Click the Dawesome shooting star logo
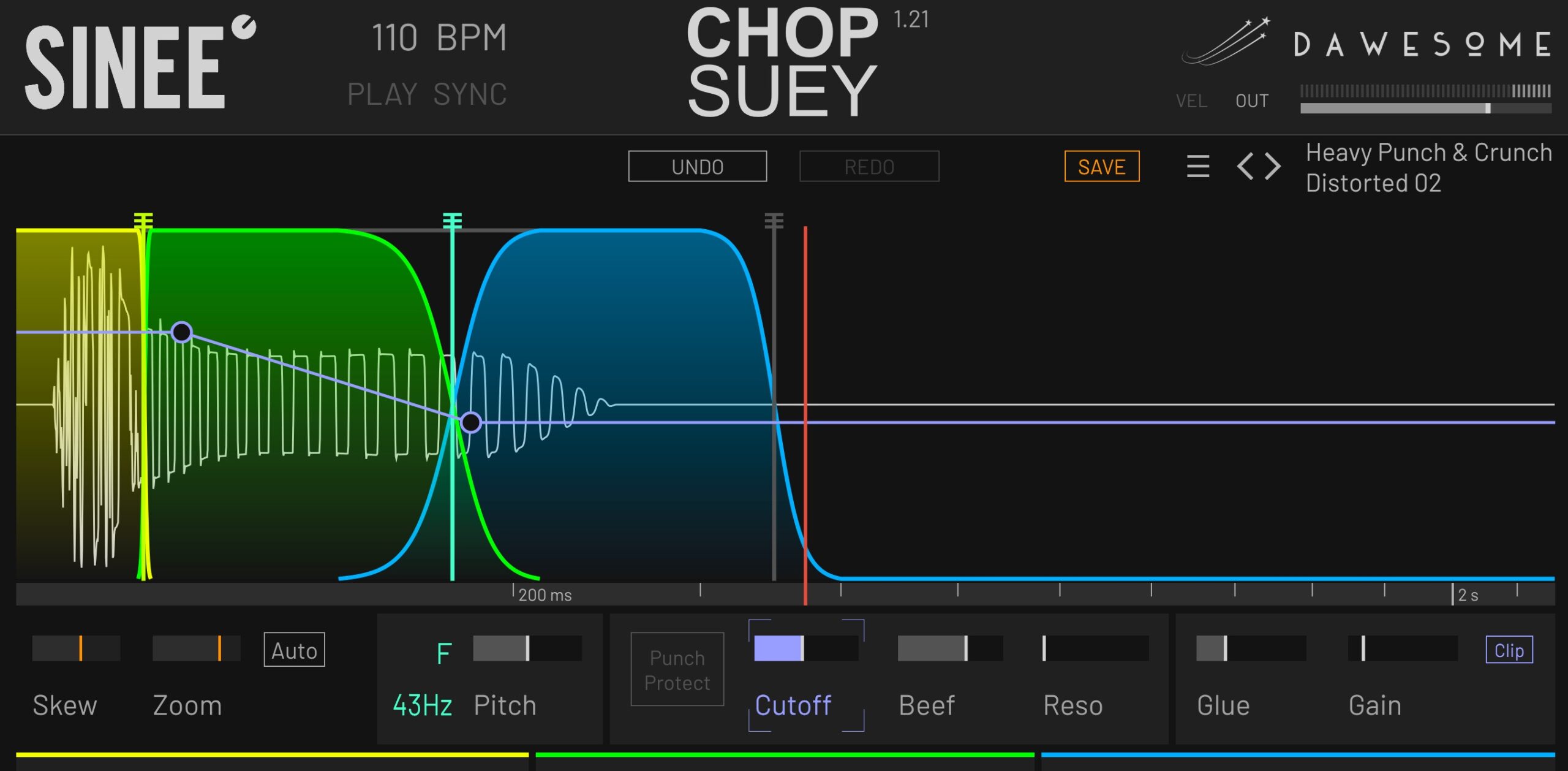The height and width of the screenshot is (771, 1568). click(x=1225, y=42)
